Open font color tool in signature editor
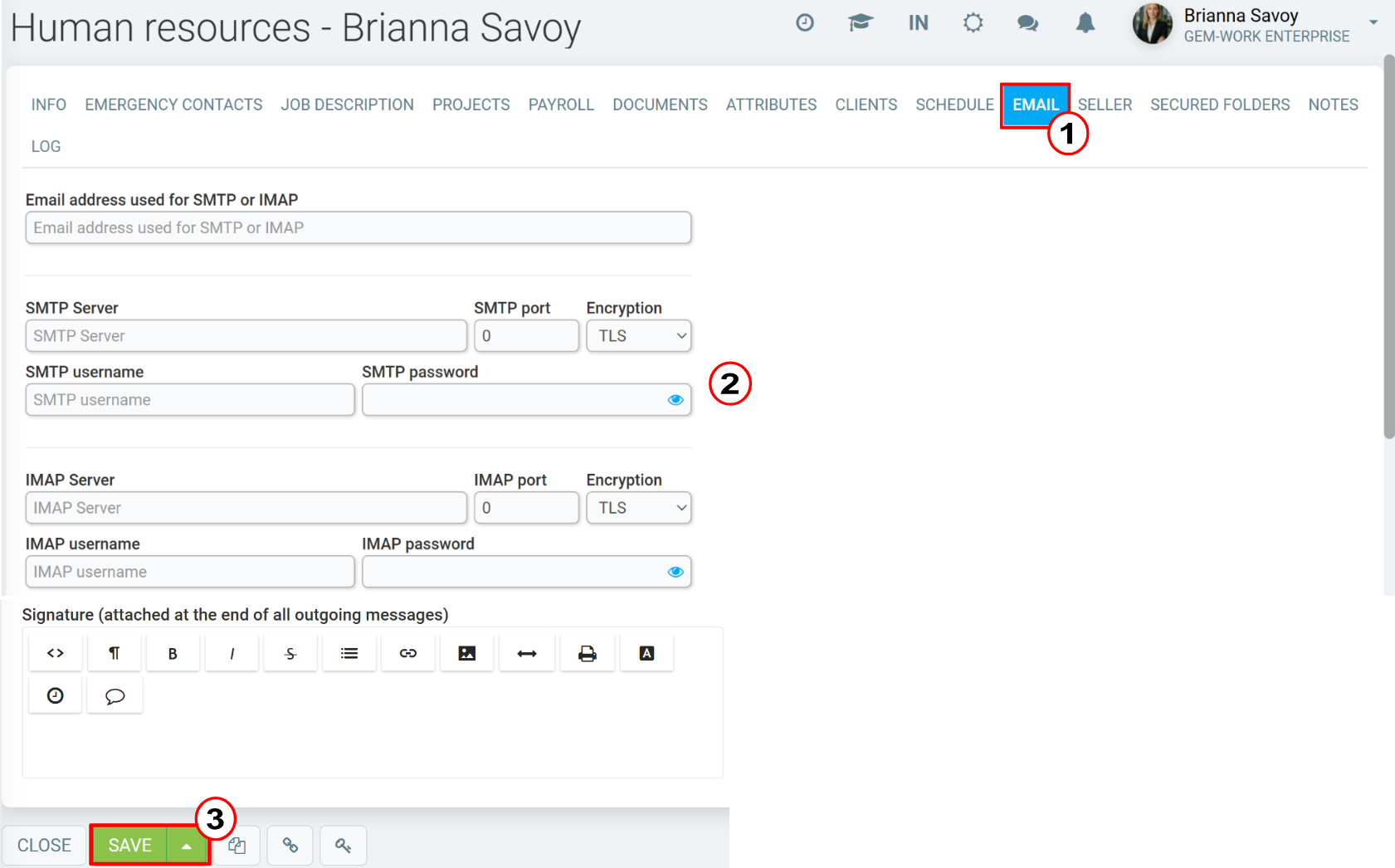This screenshot has height=868, width=1395. (646, 653)
